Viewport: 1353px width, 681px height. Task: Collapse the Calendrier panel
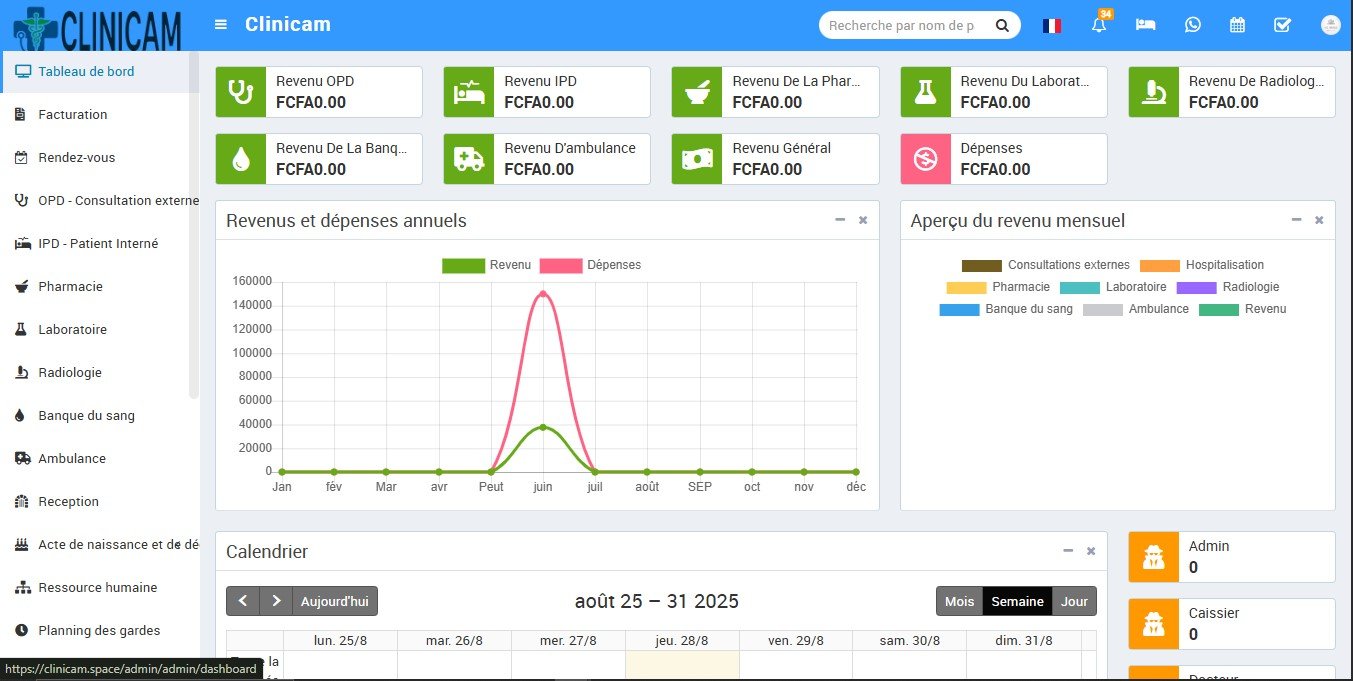(x=1068, y=551)
